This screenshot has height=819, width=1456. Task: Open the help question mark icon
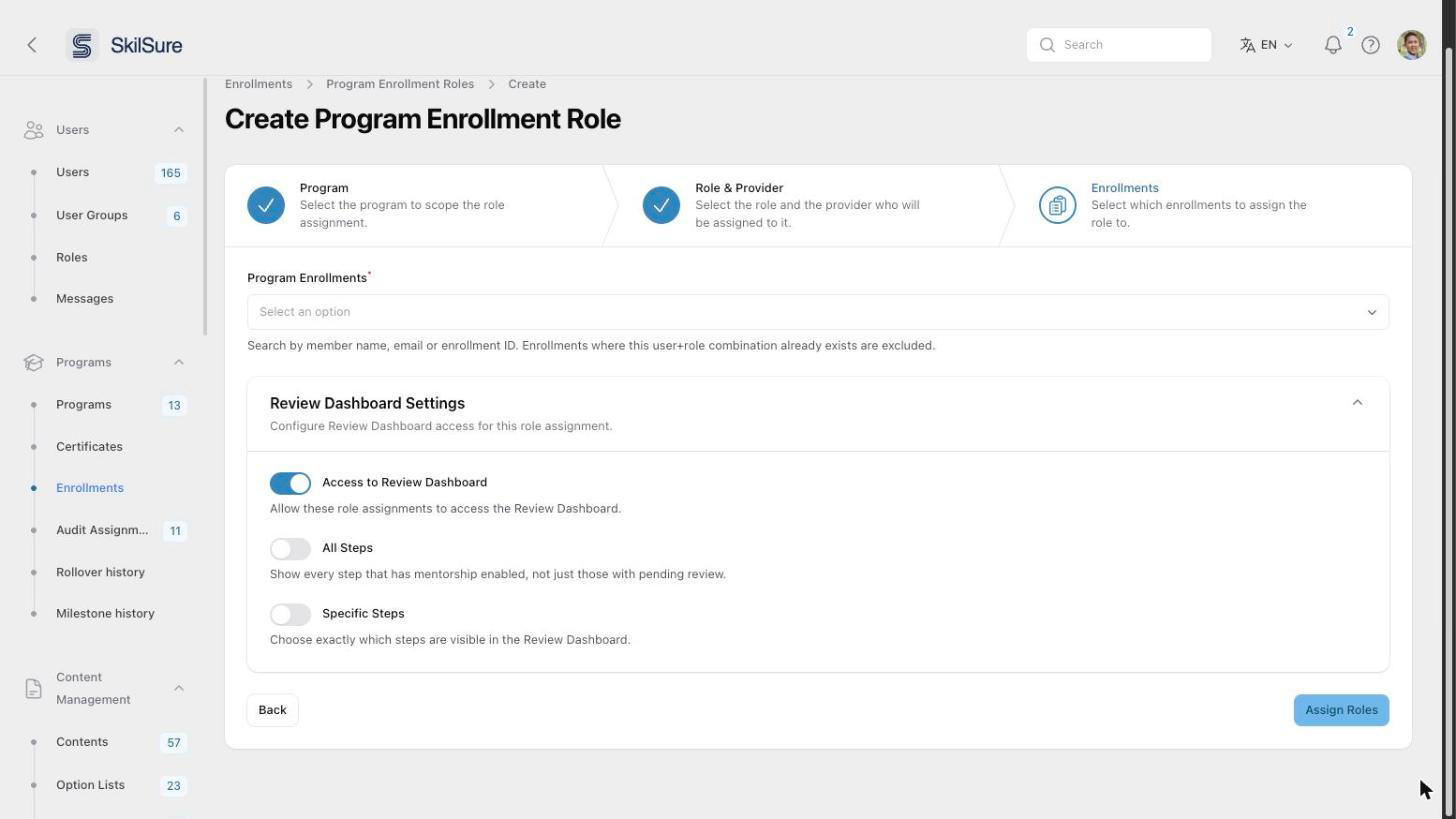(x=1371, y=45)
